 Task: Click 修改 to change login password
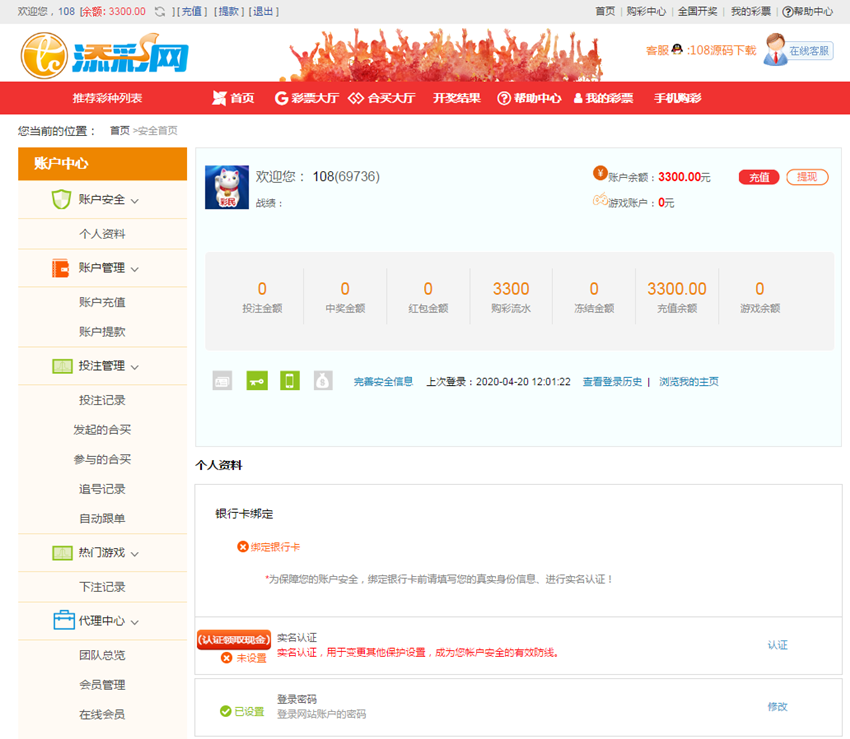point(778,706)
